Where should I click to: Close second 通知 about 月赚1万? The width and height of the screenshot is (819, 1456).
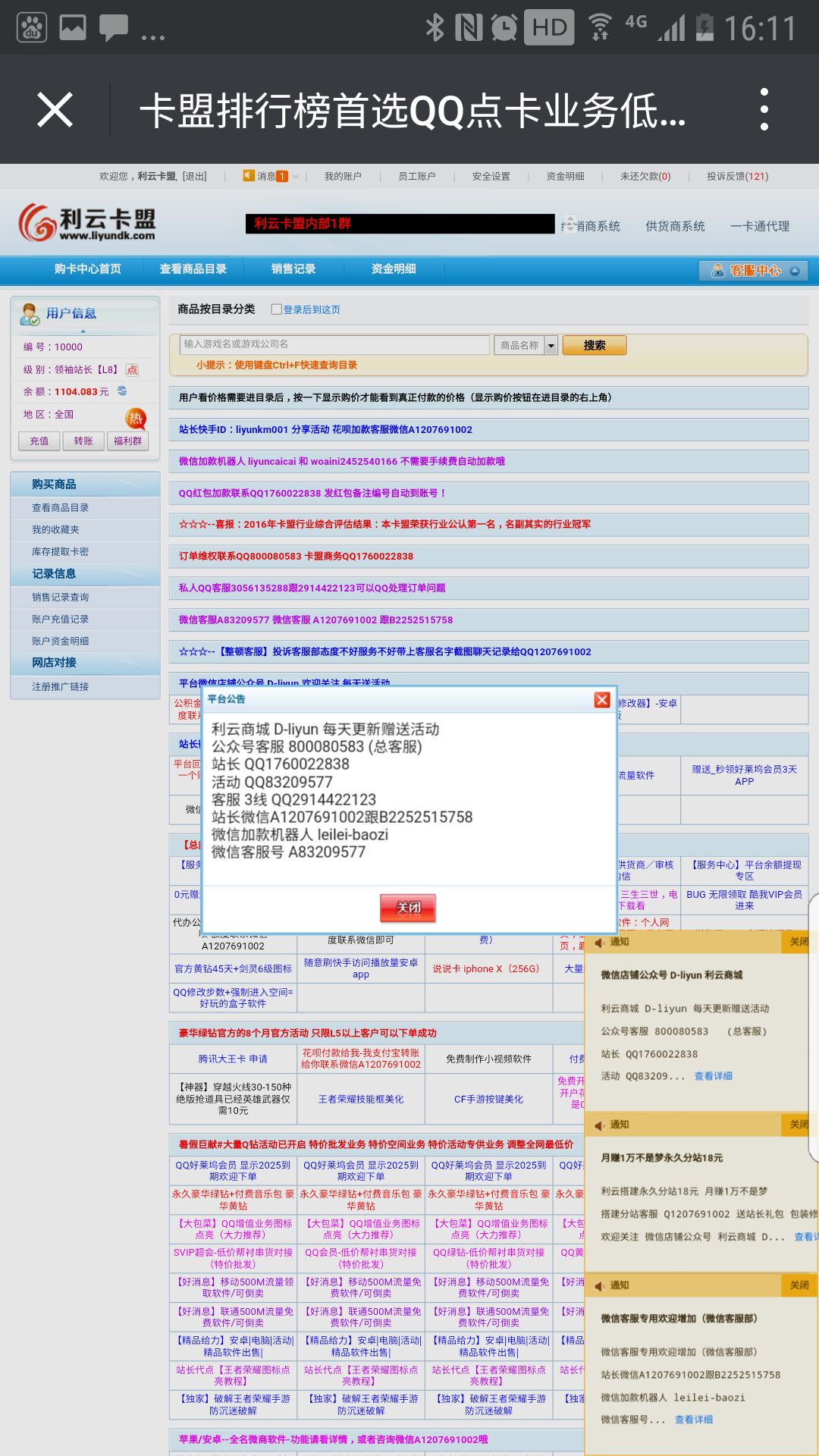(x=799, y=1125)
